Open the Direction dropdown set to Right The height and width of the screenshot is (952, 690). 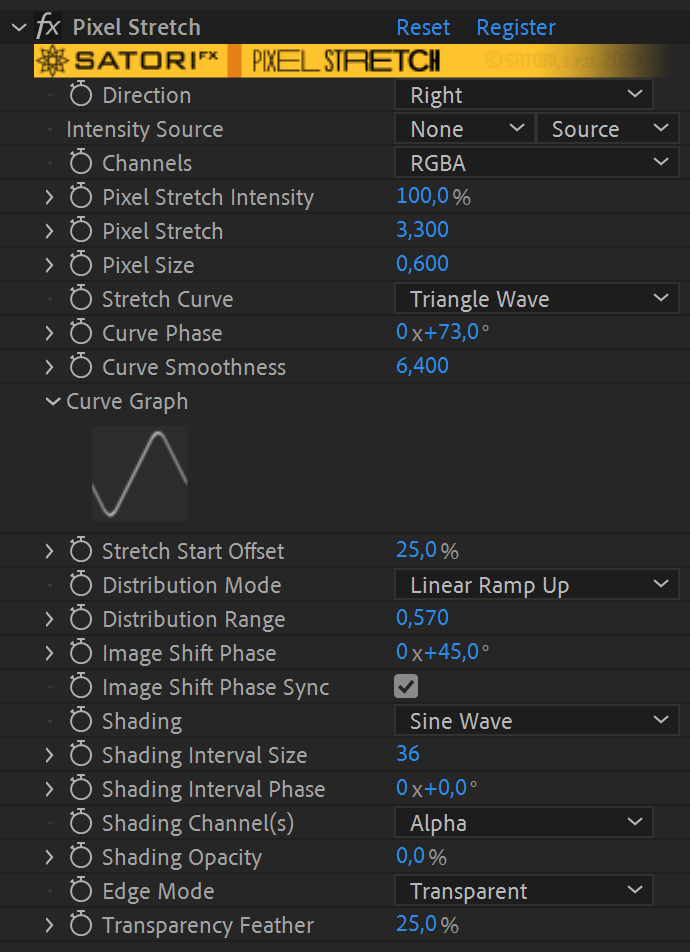pos(523,95)
